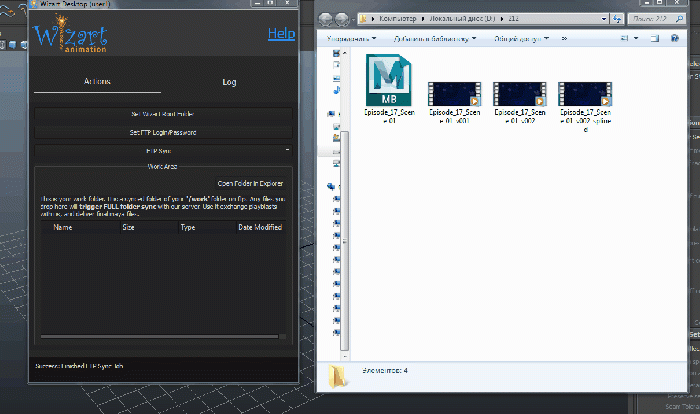Click Set Wizart Root Folder button
Viewport: 700px width, 414px height.
pyautogui.click(x=163, y=114)
